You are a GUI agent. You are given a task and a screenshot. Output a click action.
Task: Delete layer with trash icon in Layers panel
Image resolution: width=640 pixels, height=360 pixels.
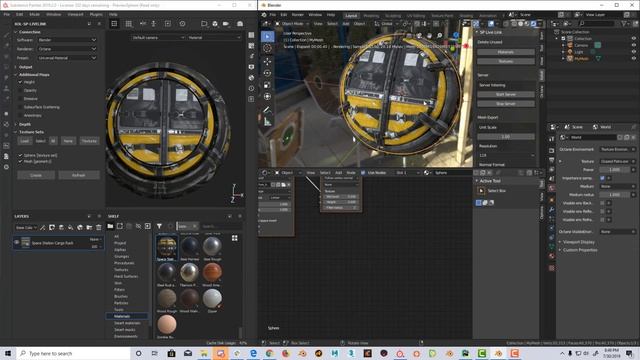point(99,227)
